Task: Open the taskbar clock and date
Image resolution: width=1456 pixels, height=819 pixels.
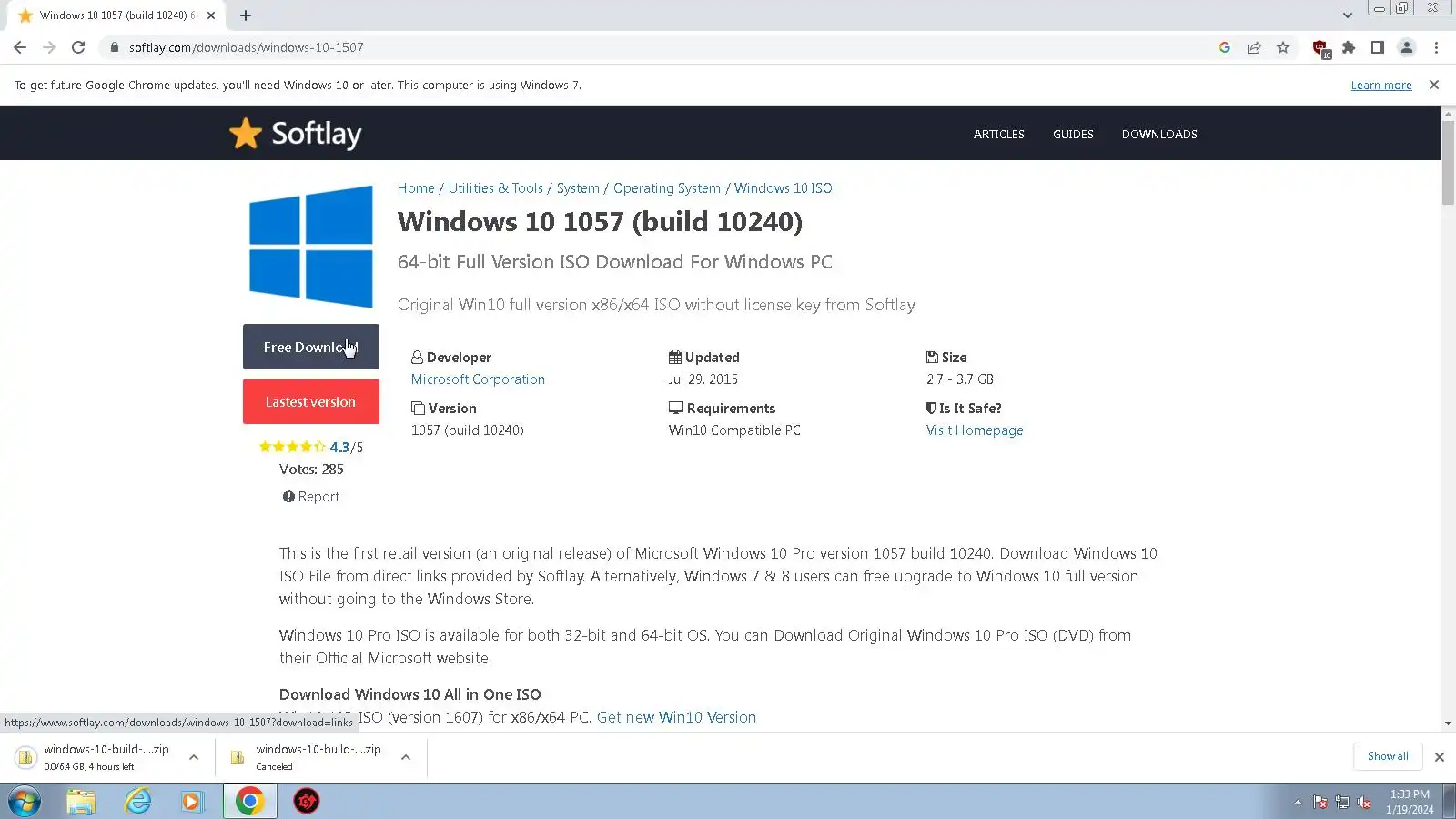Action: (1410, 802)
